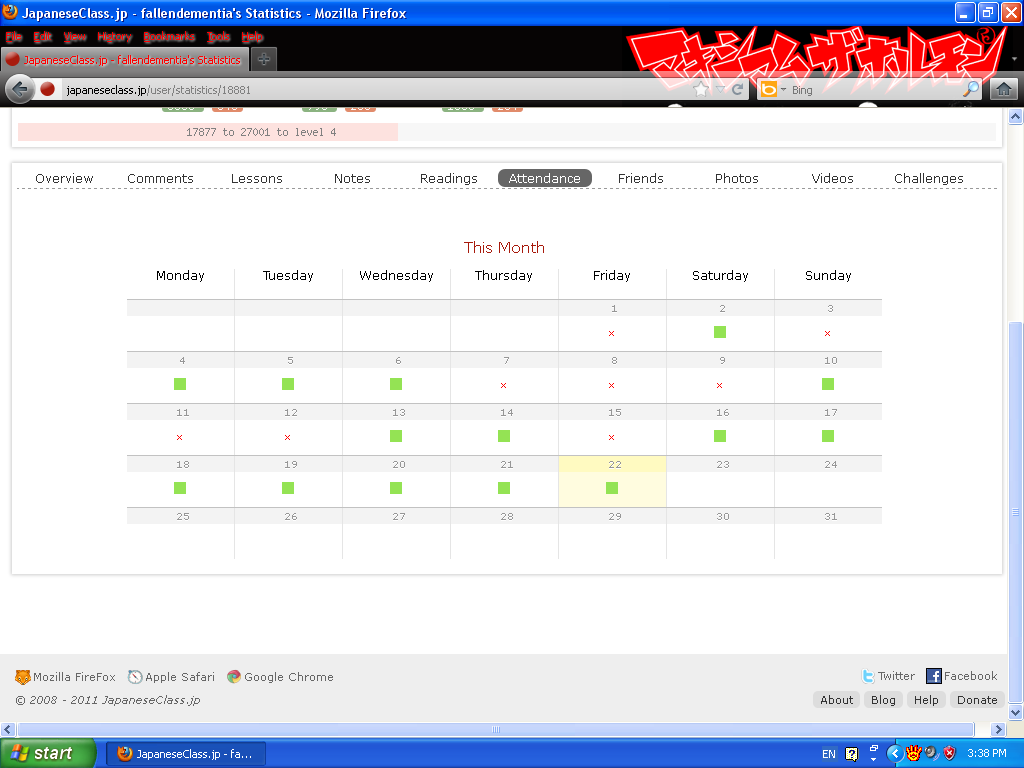
Task: Click the Windows Start button
Action: tap(48, 753)
